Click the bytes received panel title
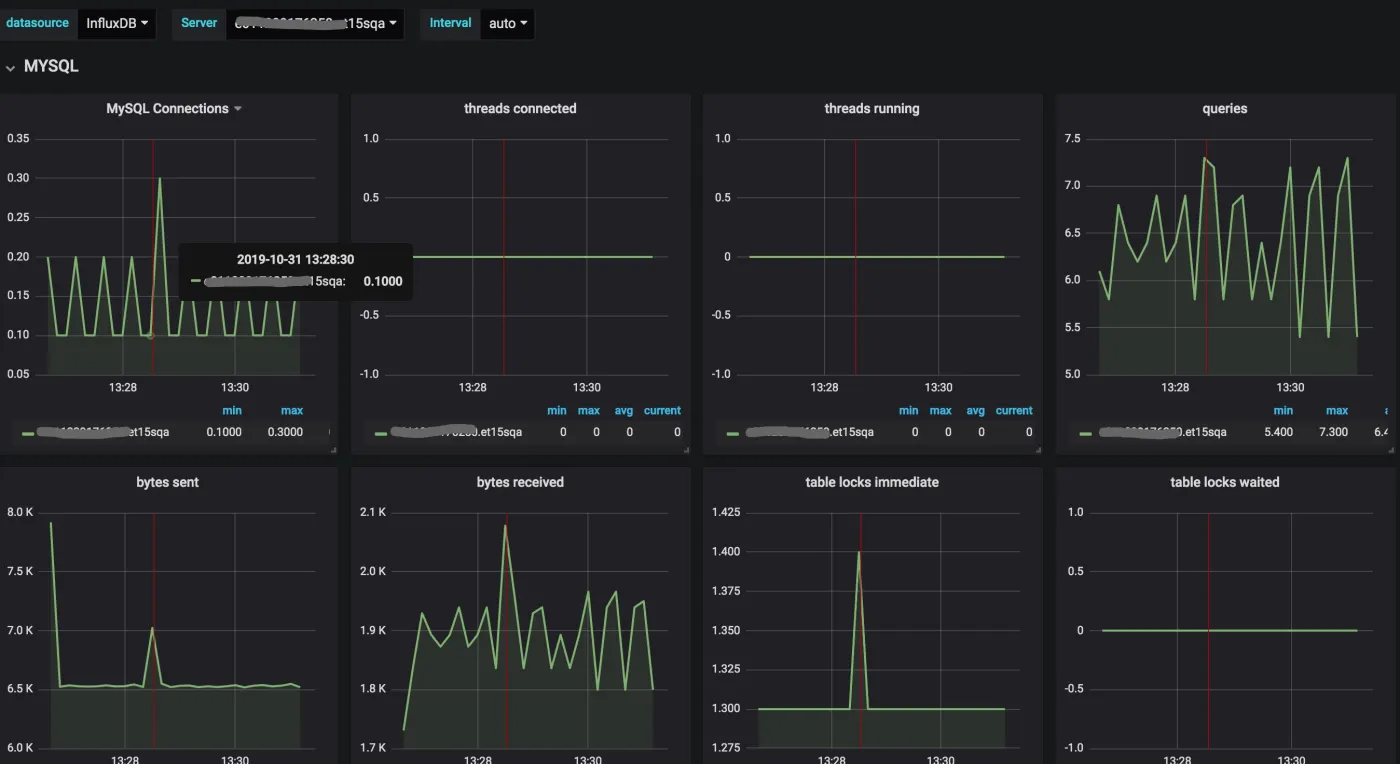Image resolution: width=1400 pixels, height=764 pixels. [520, 482]
